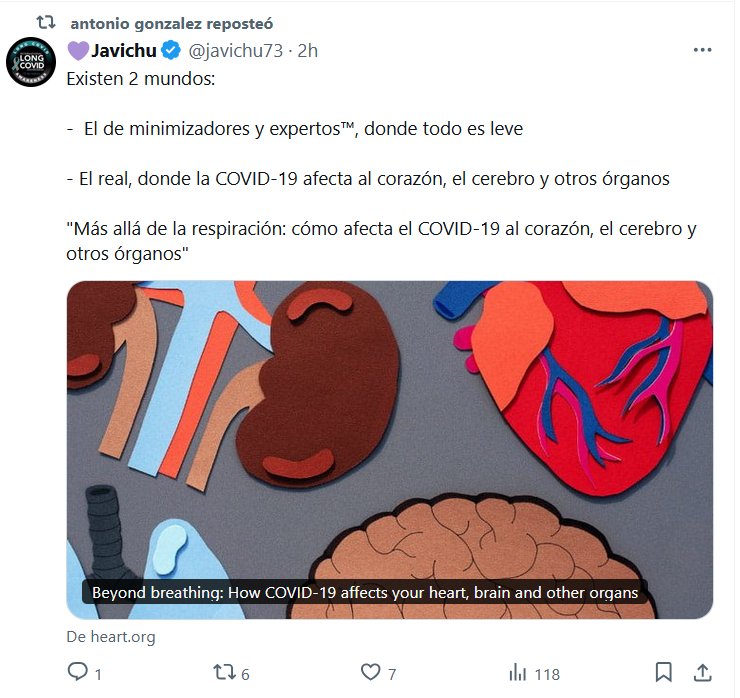Open the De heart.org source link
The width and height of the screenshot is (740, 698).
pos(111,637)
